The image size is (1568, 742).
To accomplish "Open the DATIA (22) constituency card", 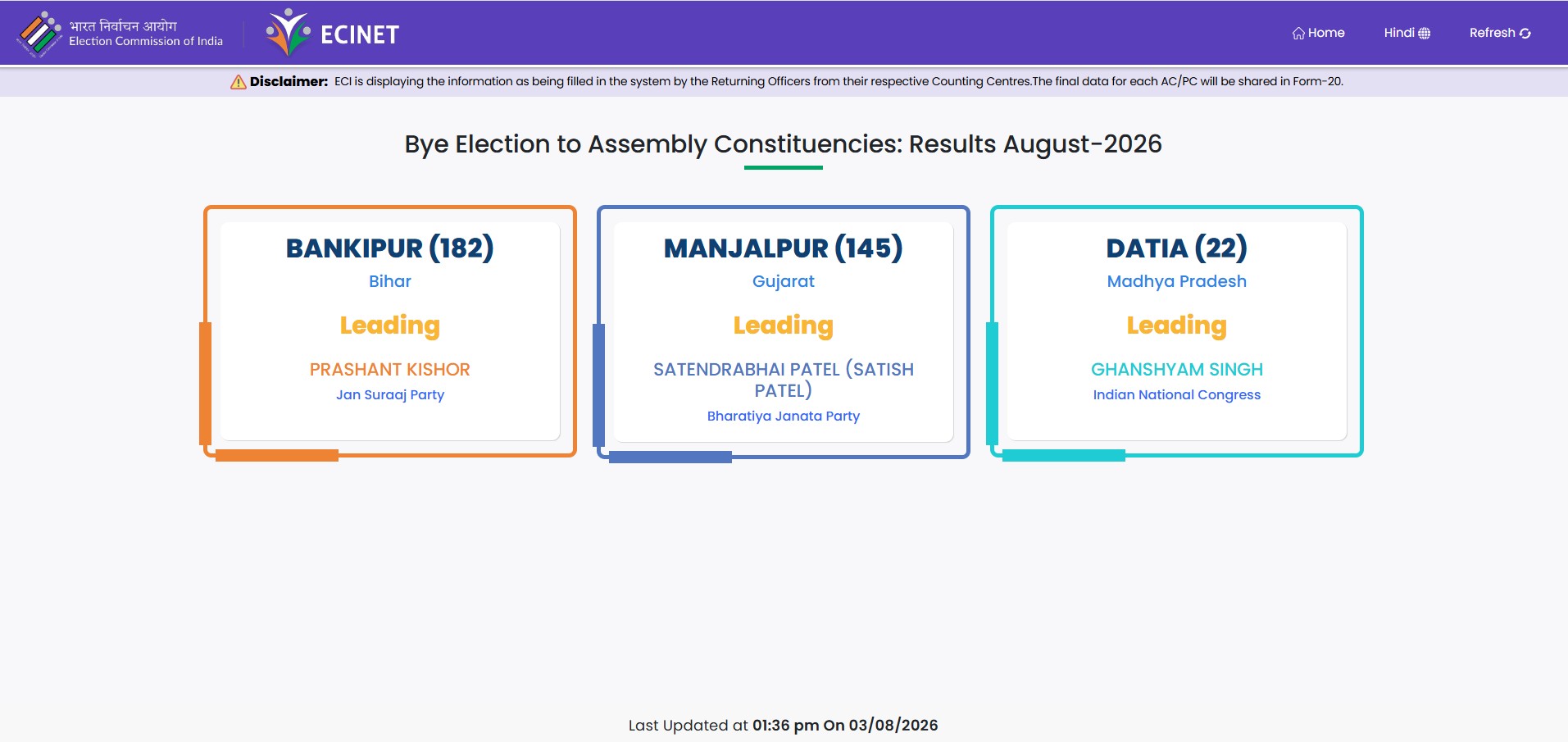I will pos(1177,331).
